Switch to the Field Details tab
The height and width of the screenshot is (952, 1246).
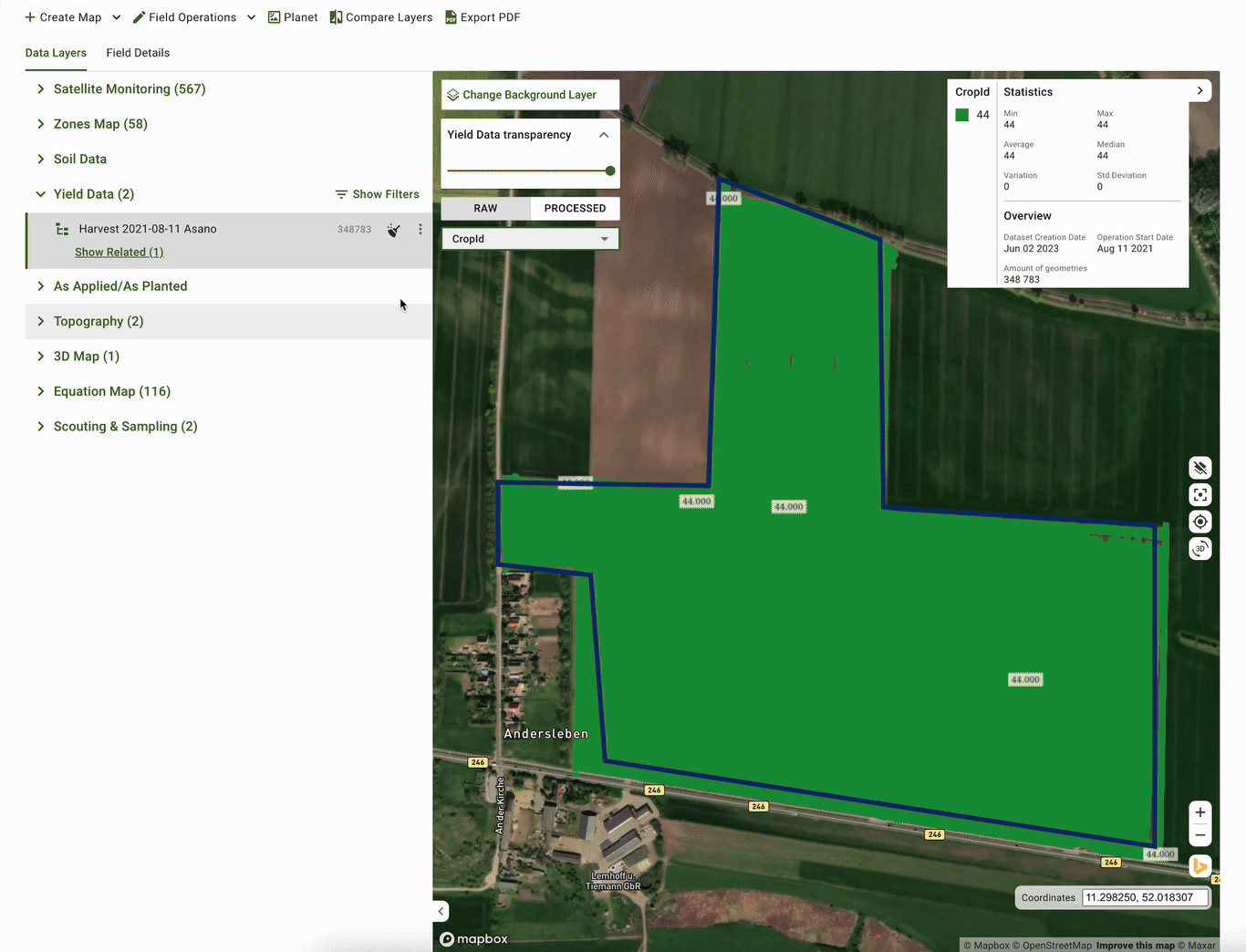tap(138, 53)
